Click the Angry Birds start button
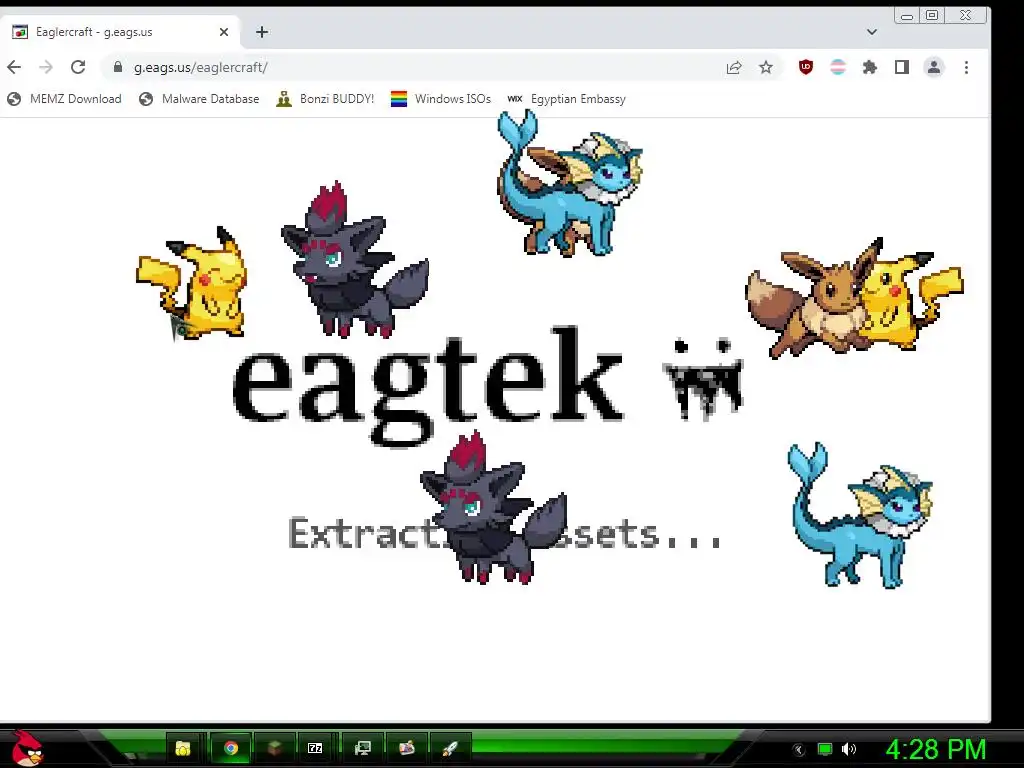 click(27, 748)
